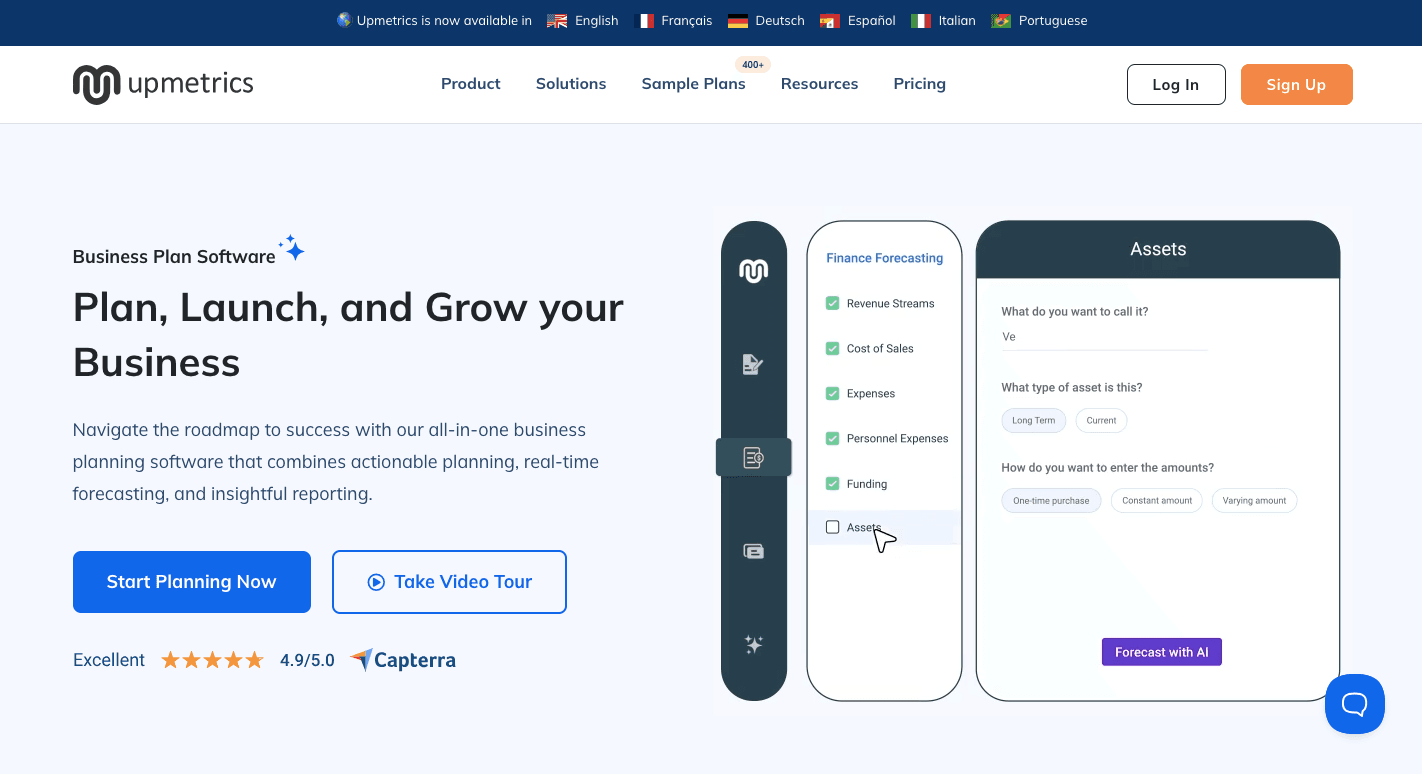Switch language to Deutsch
Viewport: 1422px width, 774px height.
780,21
